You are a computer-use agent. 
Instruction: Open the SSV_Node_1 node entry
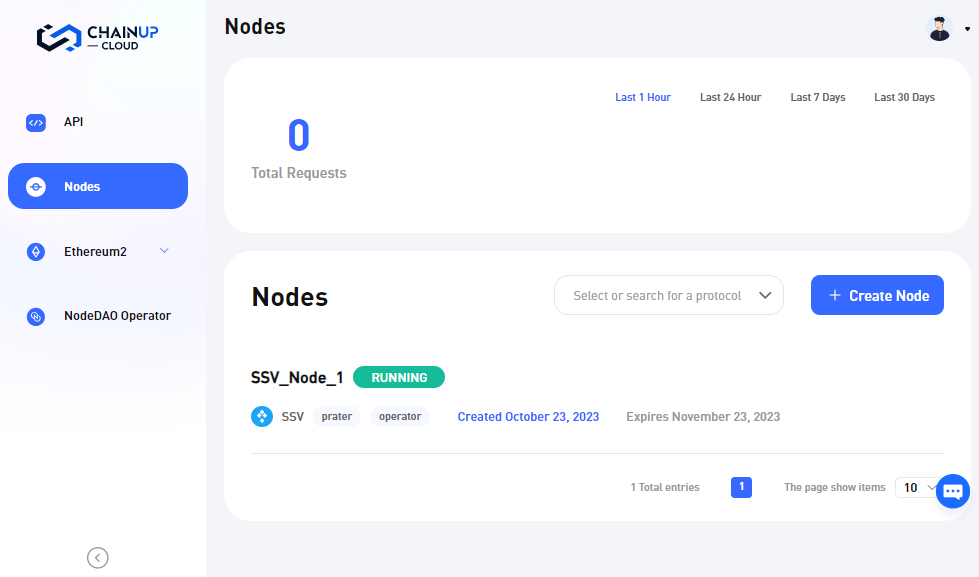(x=297, y=378)
